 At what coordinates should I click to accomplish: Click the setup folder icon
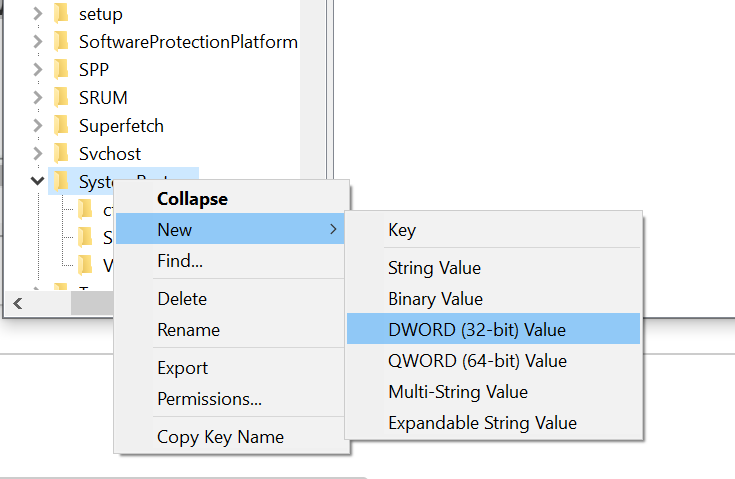coord(61,14)
